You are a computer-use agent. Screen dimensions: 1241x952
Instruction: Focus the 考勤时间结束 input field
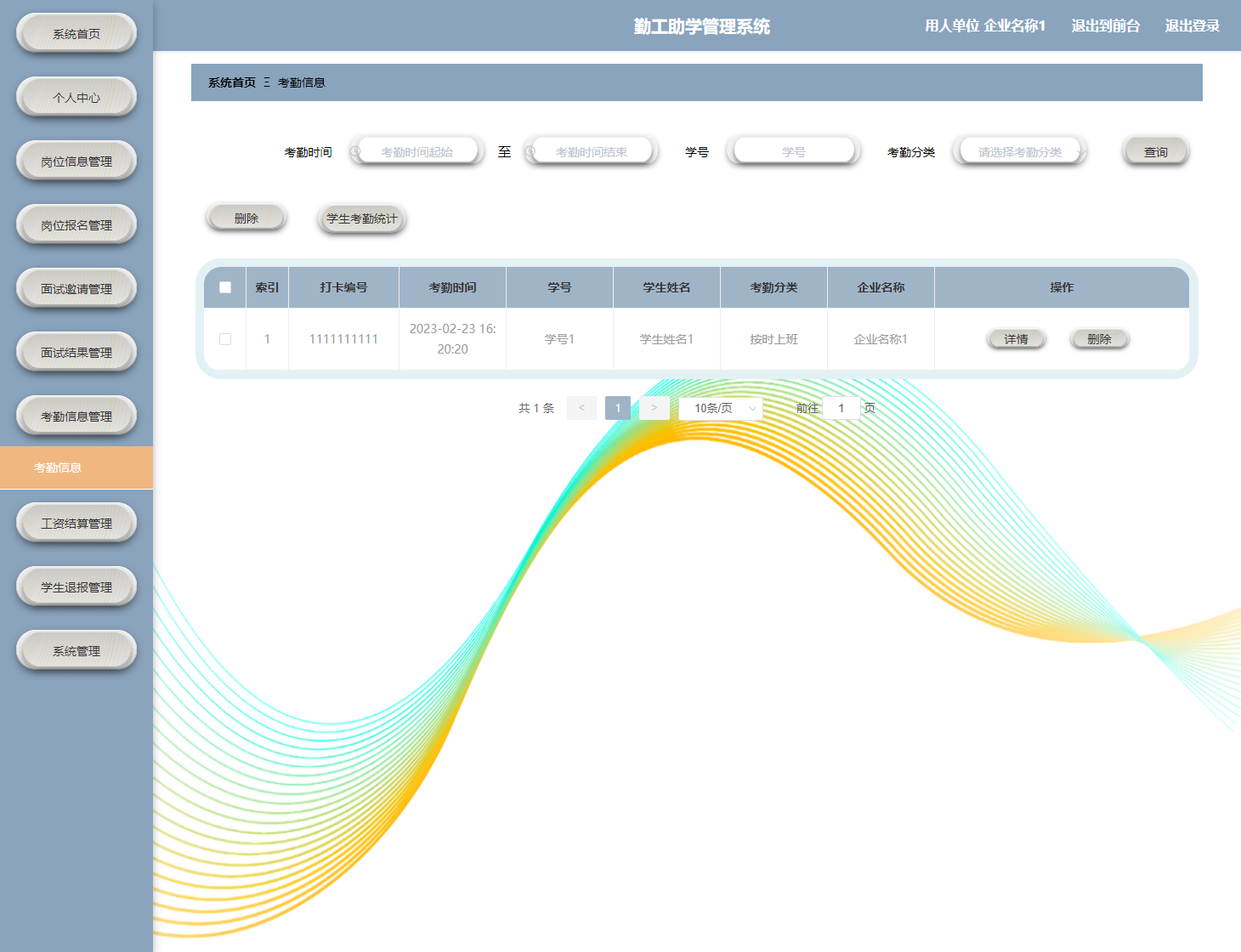pyautogui.click(x=592, y=152)
